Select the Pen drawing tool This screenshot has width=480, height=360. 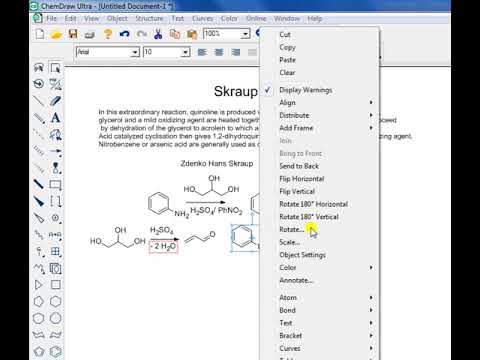(x=55, y=134)
